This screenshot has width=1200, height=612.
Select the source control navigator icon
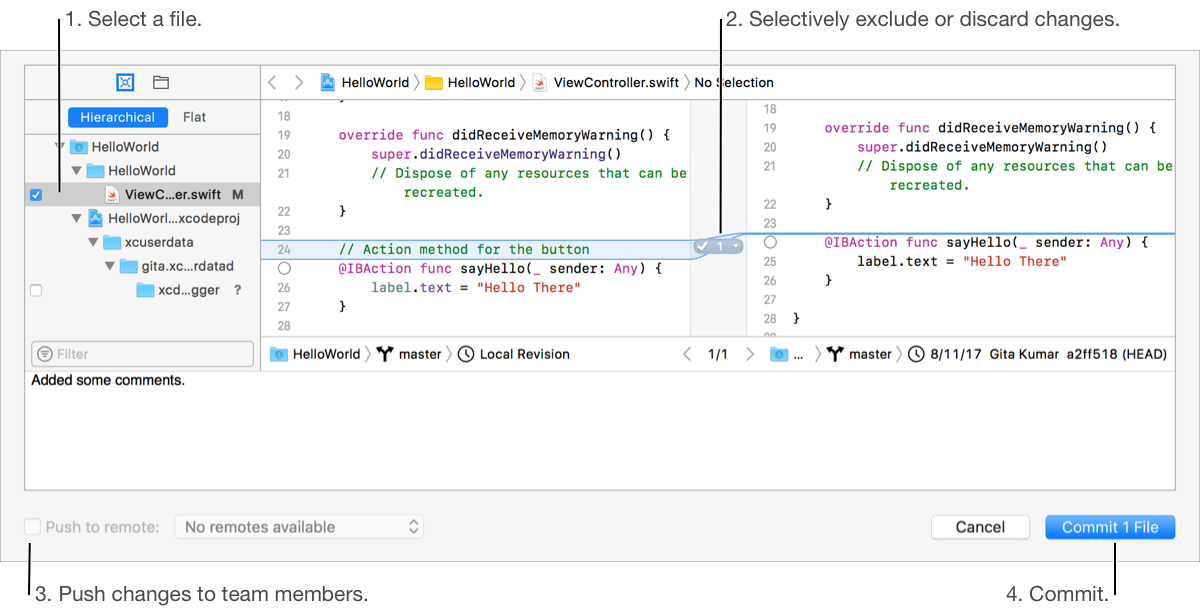pos(125,82)
